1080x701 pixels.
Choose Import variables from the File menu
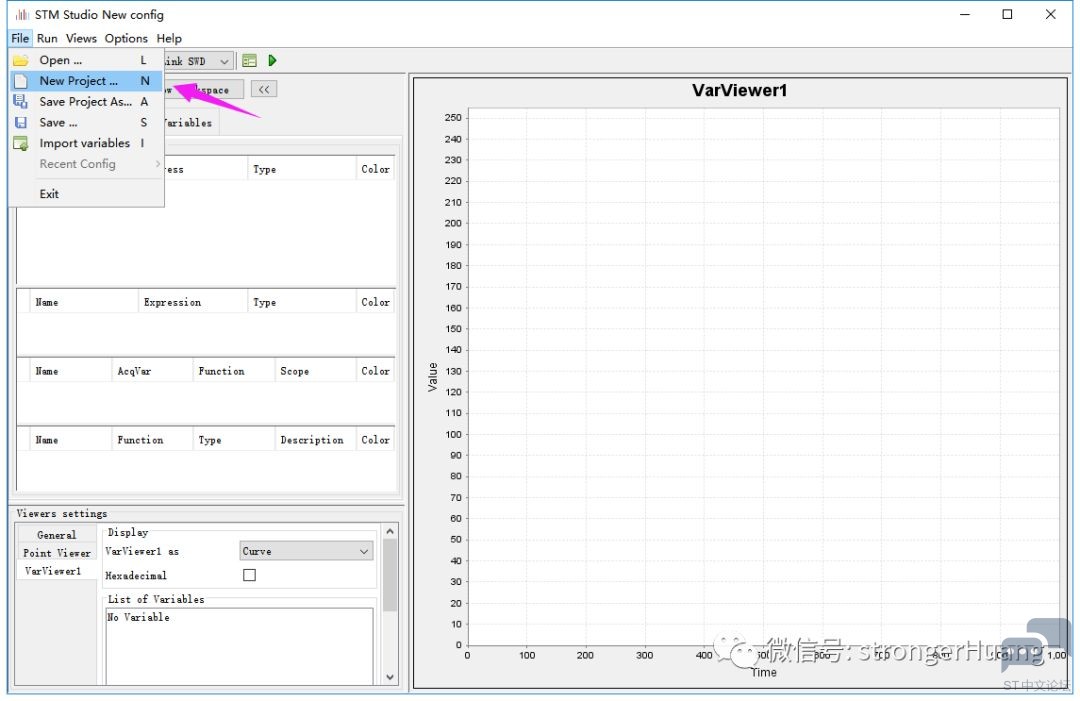coord(84,143)
